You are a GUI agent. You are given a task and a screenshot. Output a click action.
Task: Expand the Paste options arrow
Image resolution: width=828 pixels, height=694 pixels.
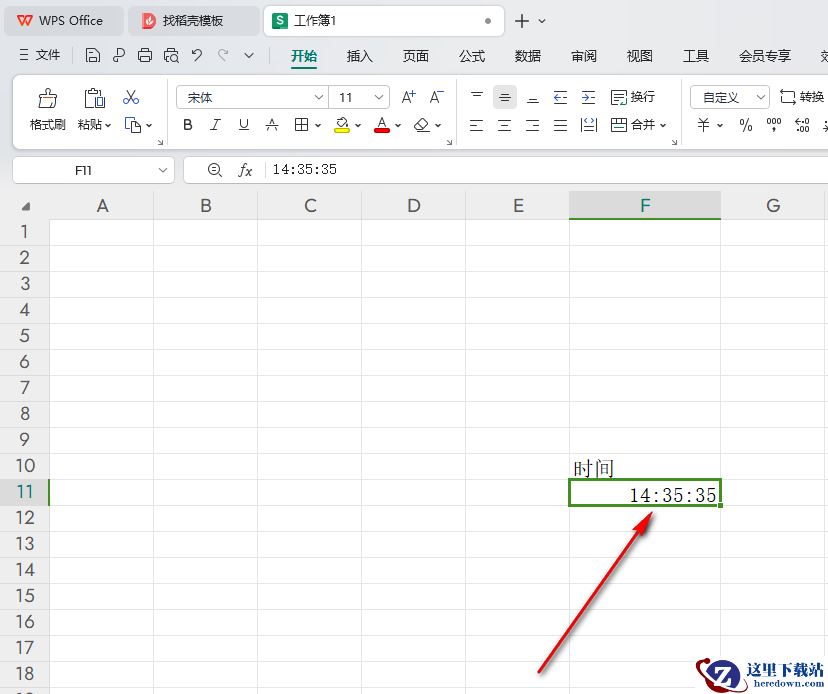click(x=108, y=126)
